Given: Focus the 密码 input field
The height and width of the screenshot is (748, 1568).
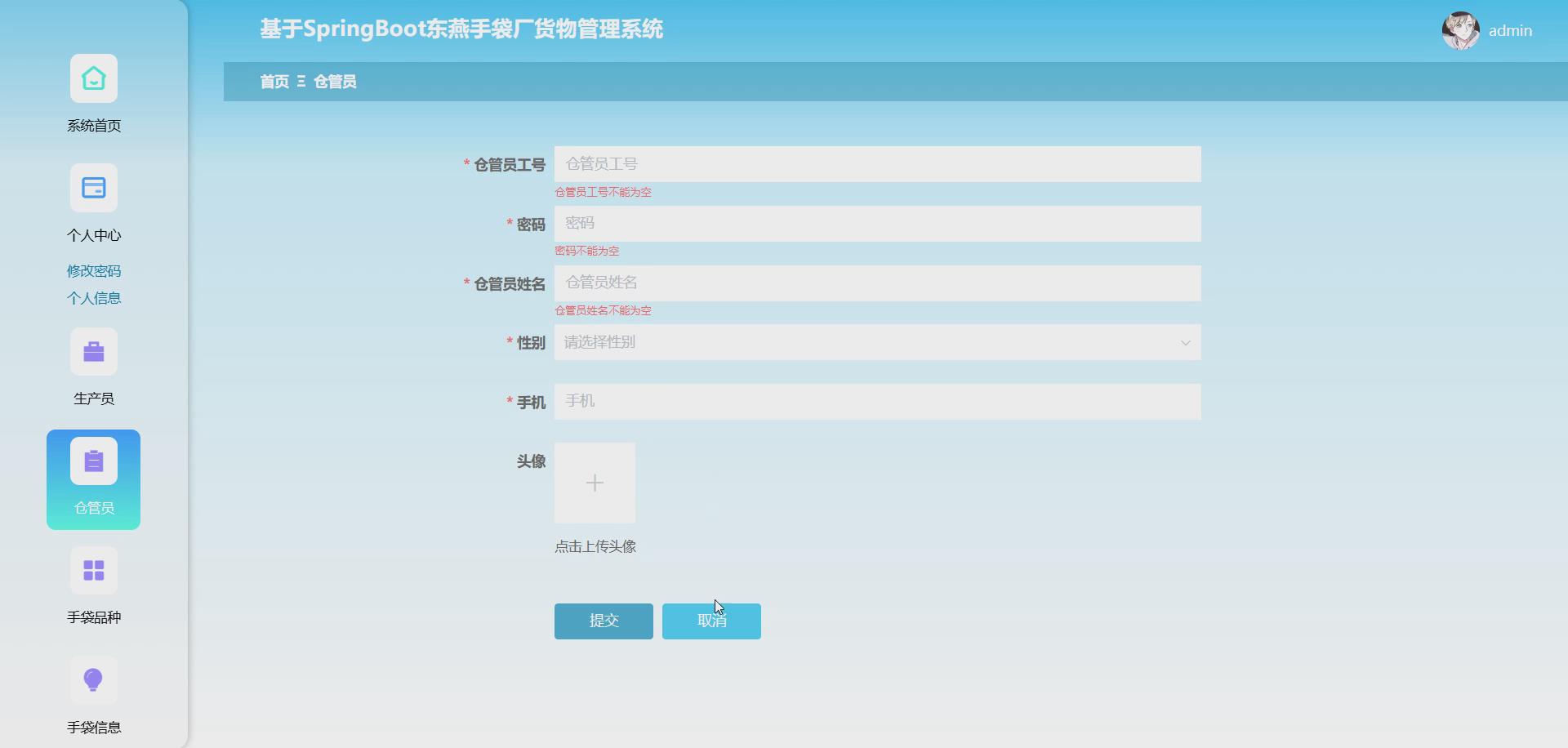Looking at the screenshot, I should click(877, 224).
